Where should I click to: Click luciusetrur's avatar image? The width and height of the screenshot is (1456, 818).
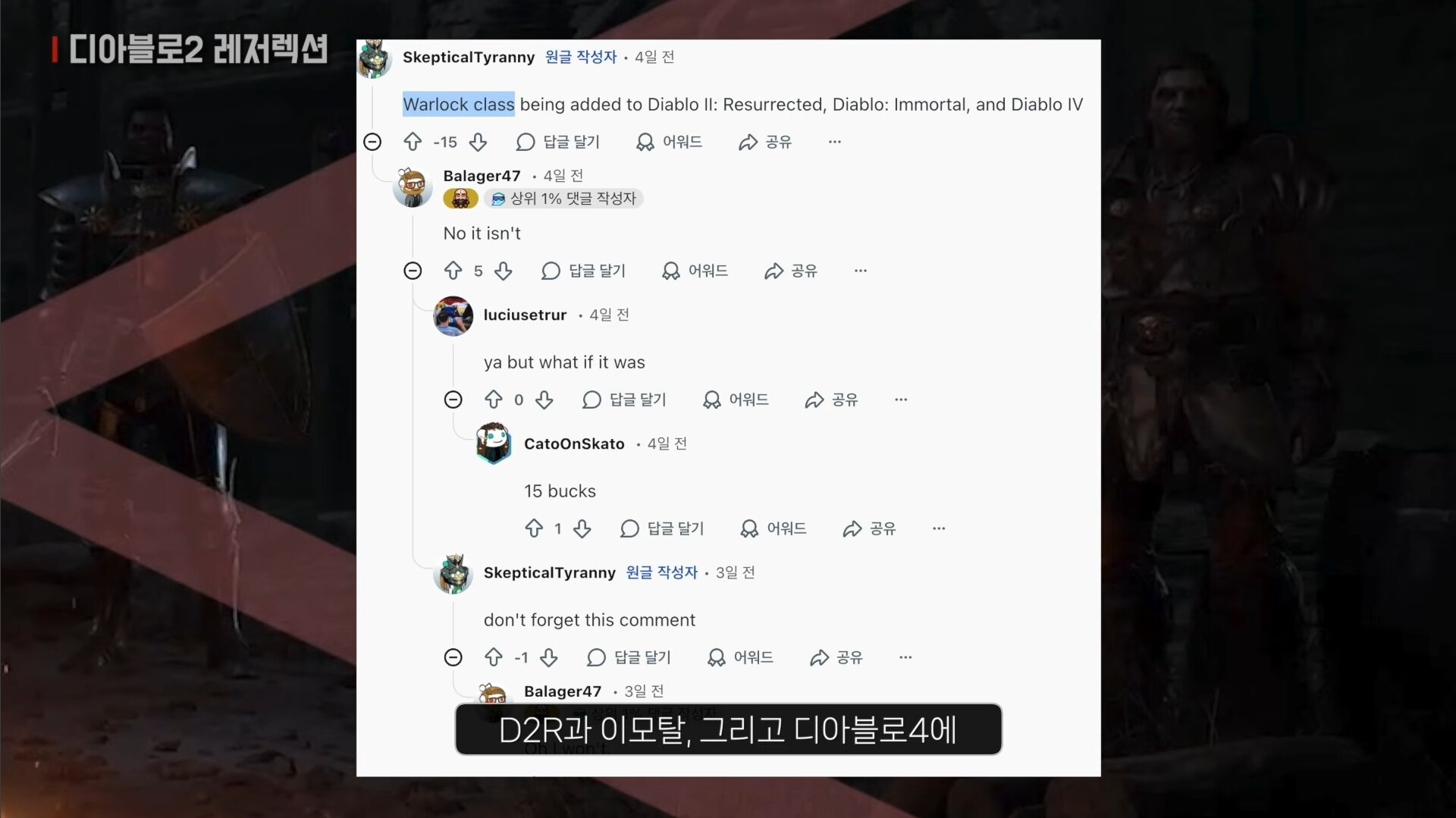pyautogui.click(x=453, y=315)
